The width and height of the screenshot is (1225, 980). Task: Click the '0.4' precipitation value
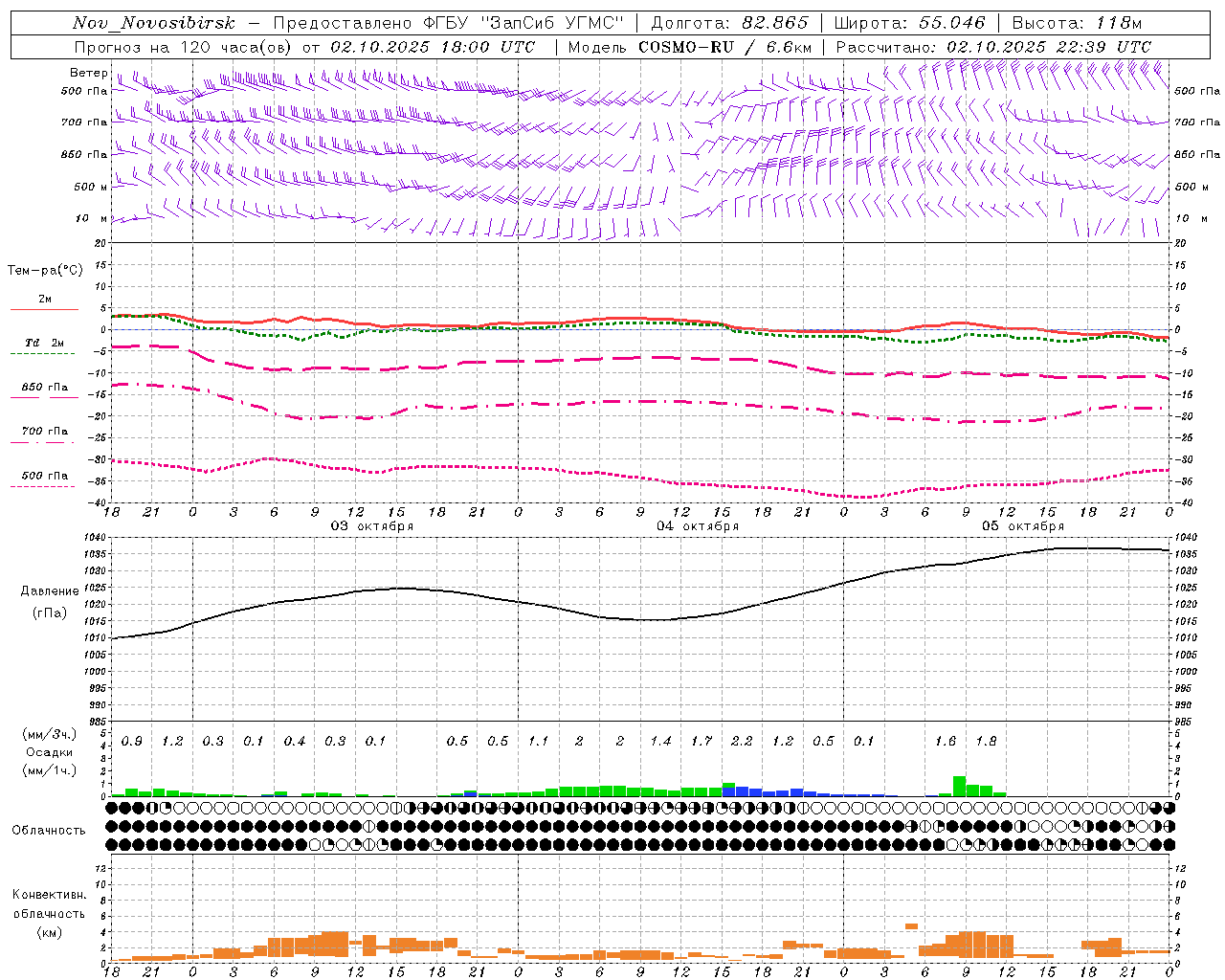point(295,742)
